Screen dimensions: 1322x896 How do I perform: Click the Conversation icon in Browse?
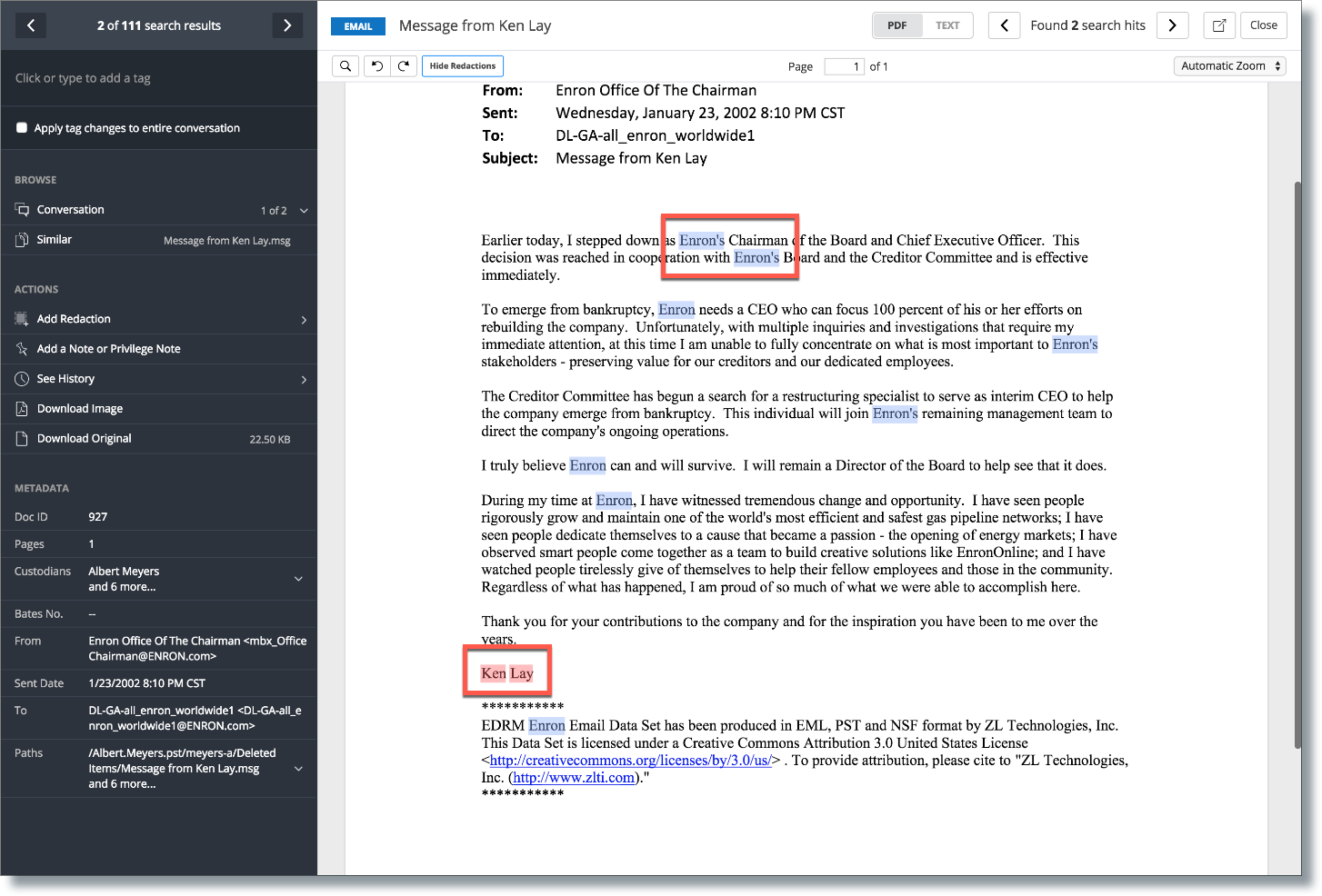(22, 210)
